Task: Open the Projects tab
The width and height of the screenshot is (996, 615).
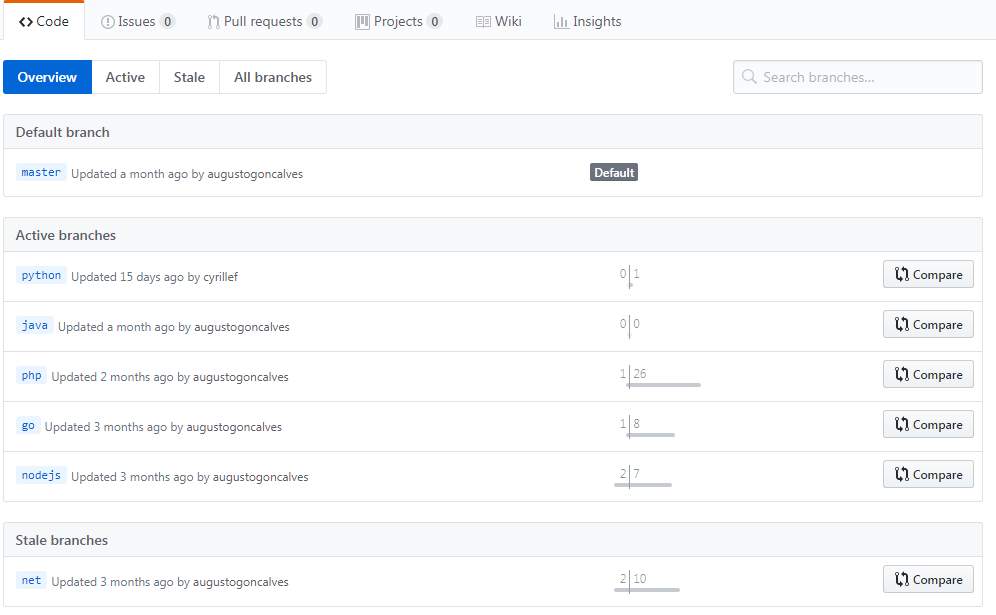Action: point(398,21)
